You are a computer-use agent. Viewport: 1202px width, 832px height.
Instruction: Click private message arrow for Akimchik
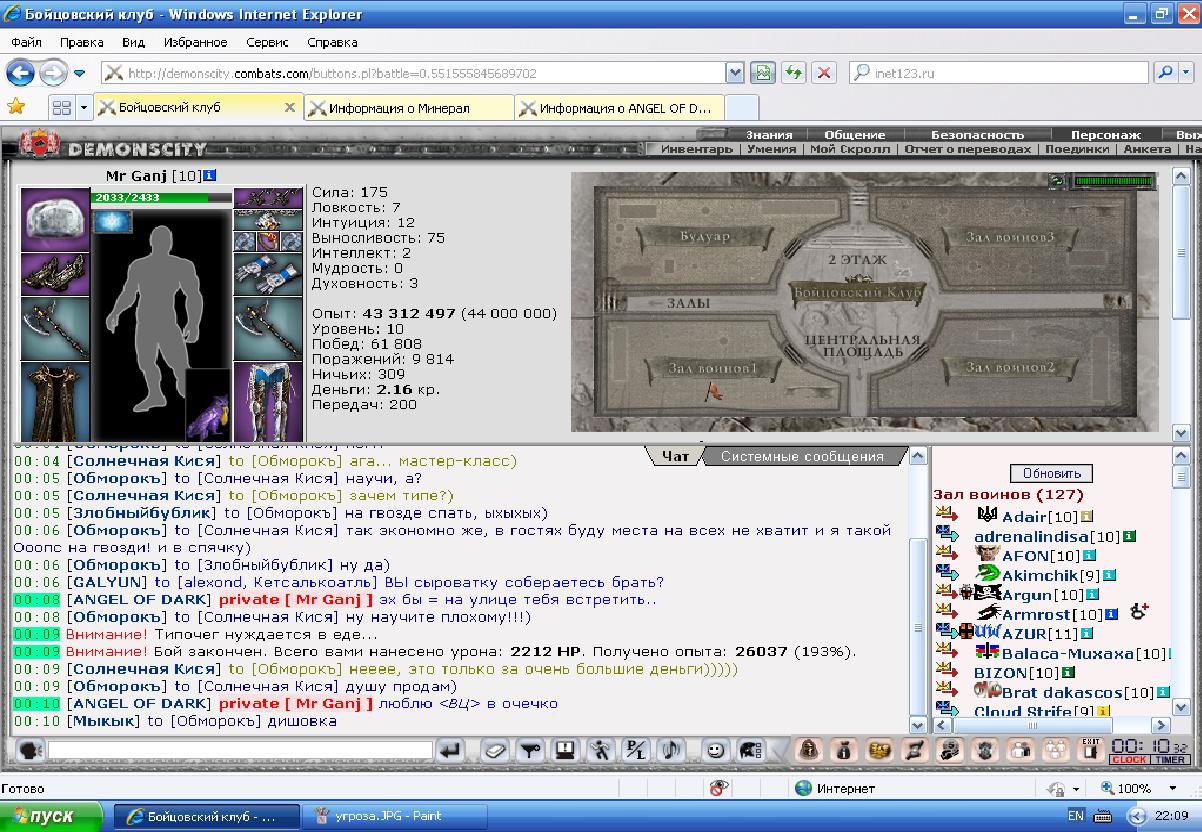click(946, 574)
